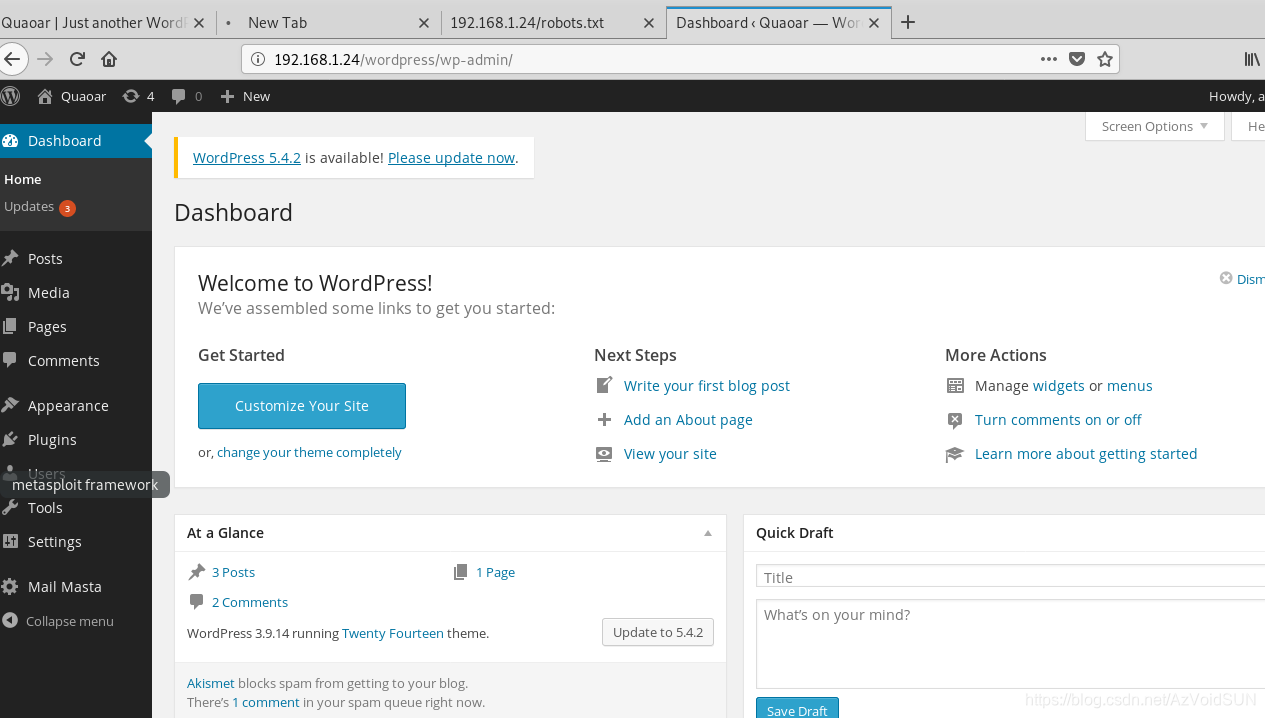
Task: Click Write your first blog post
Action: 707,386
